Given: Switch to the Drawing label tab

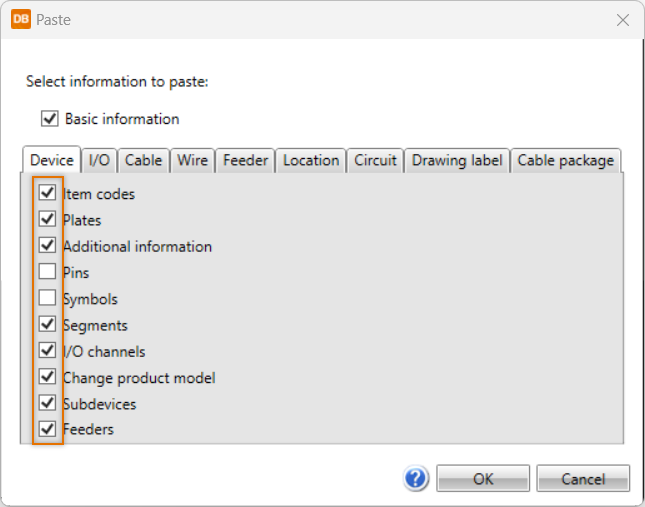Looking at the screenshot, I should tap(457, 160).
